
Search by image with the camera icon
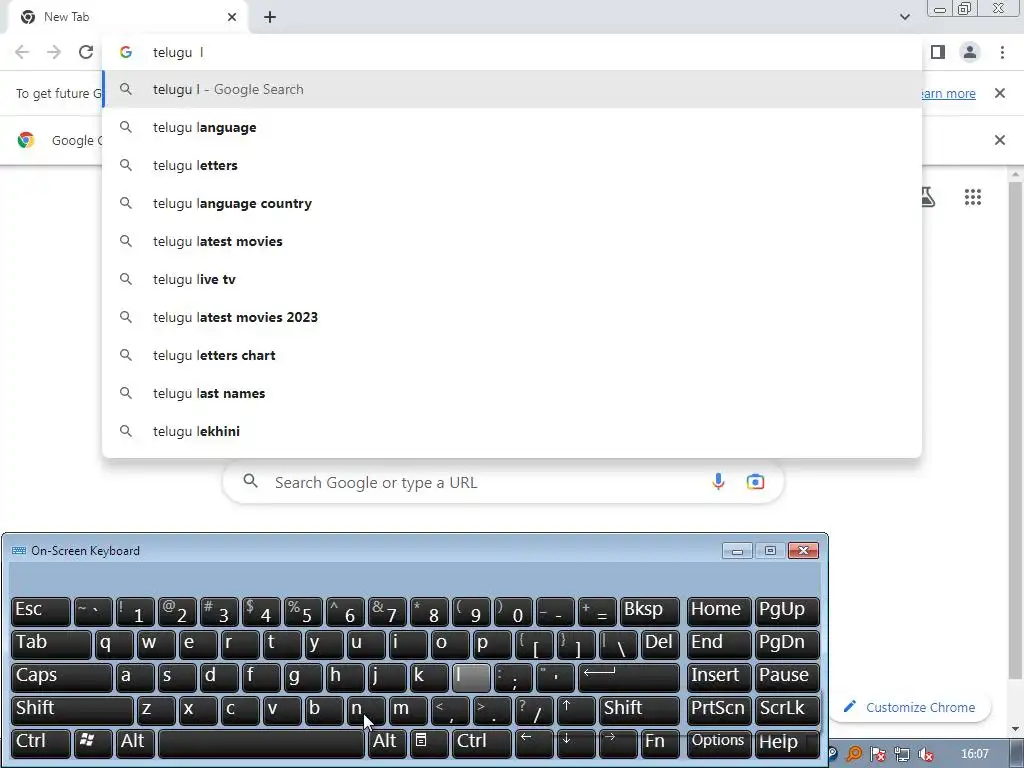[755, 482]
